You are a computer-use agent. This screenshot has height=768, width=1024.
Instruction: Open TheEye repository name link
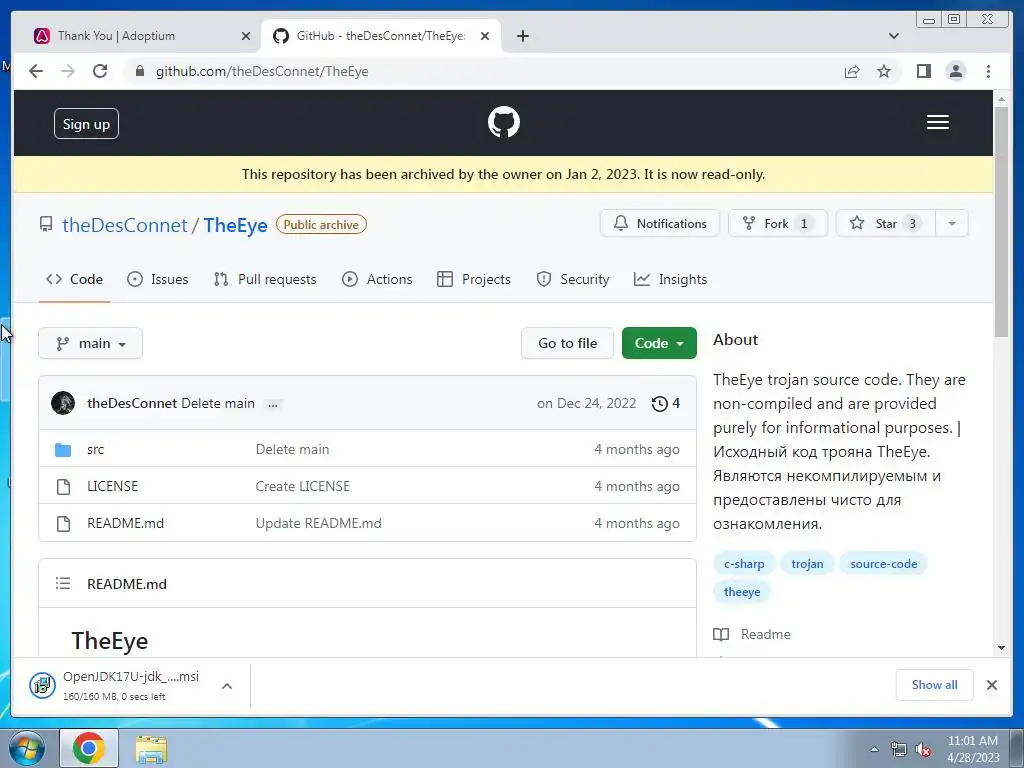(236, 225)
